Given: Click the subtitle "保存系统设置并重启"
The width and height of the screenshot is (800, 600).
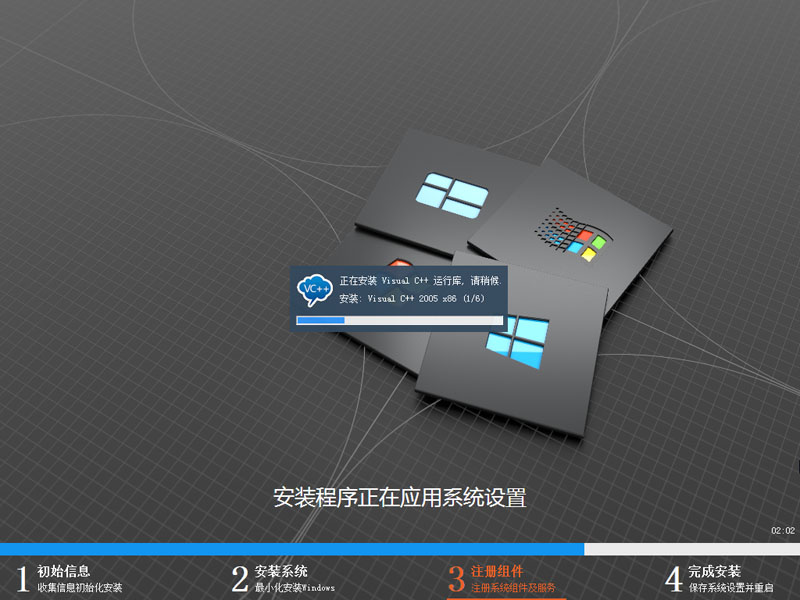Looking at the screenshot, I should tap(731, 588).
